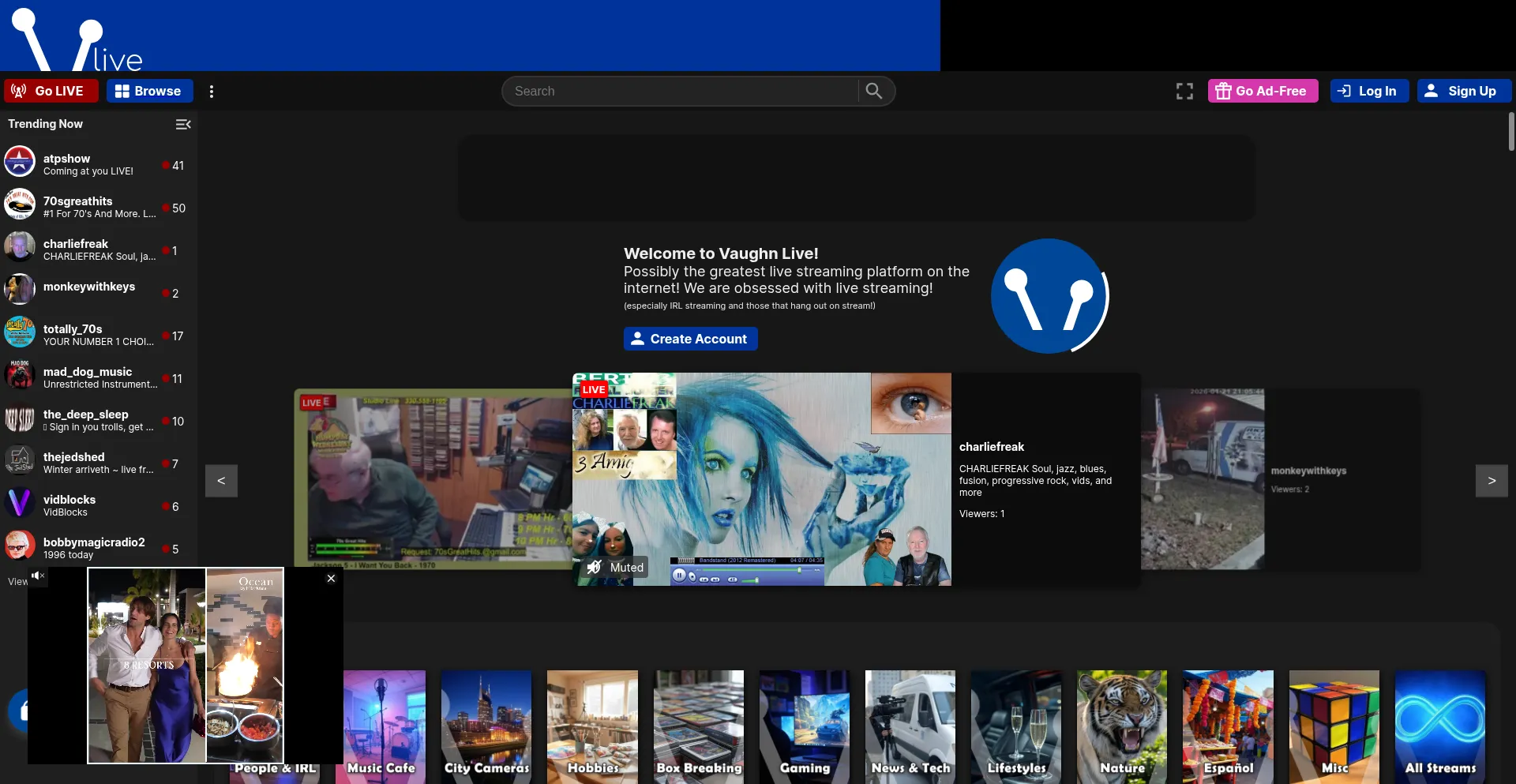This screenshot has height=784, width=1516.
Task: Open atpshow channel avatar
Action: tap(20, 161)
